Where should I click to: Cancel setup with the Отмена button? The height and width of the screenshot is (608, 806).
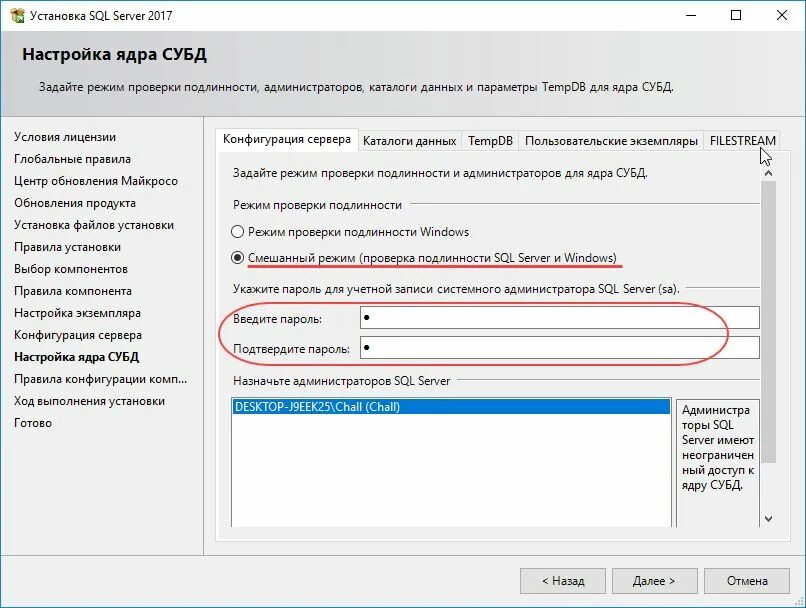click(747, 580)
